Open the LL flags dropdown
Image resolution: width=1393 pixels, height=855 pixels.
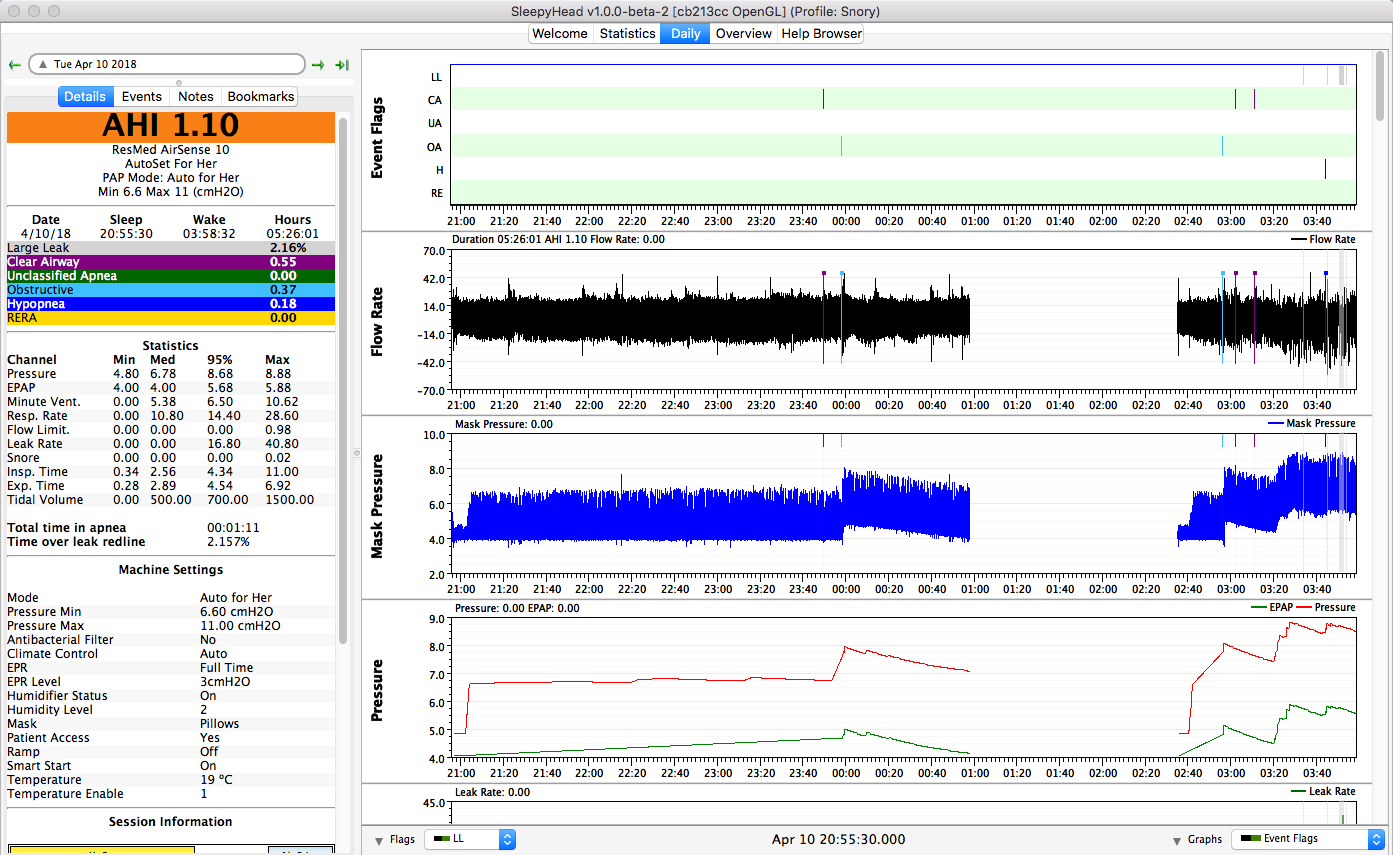(470, 839)
